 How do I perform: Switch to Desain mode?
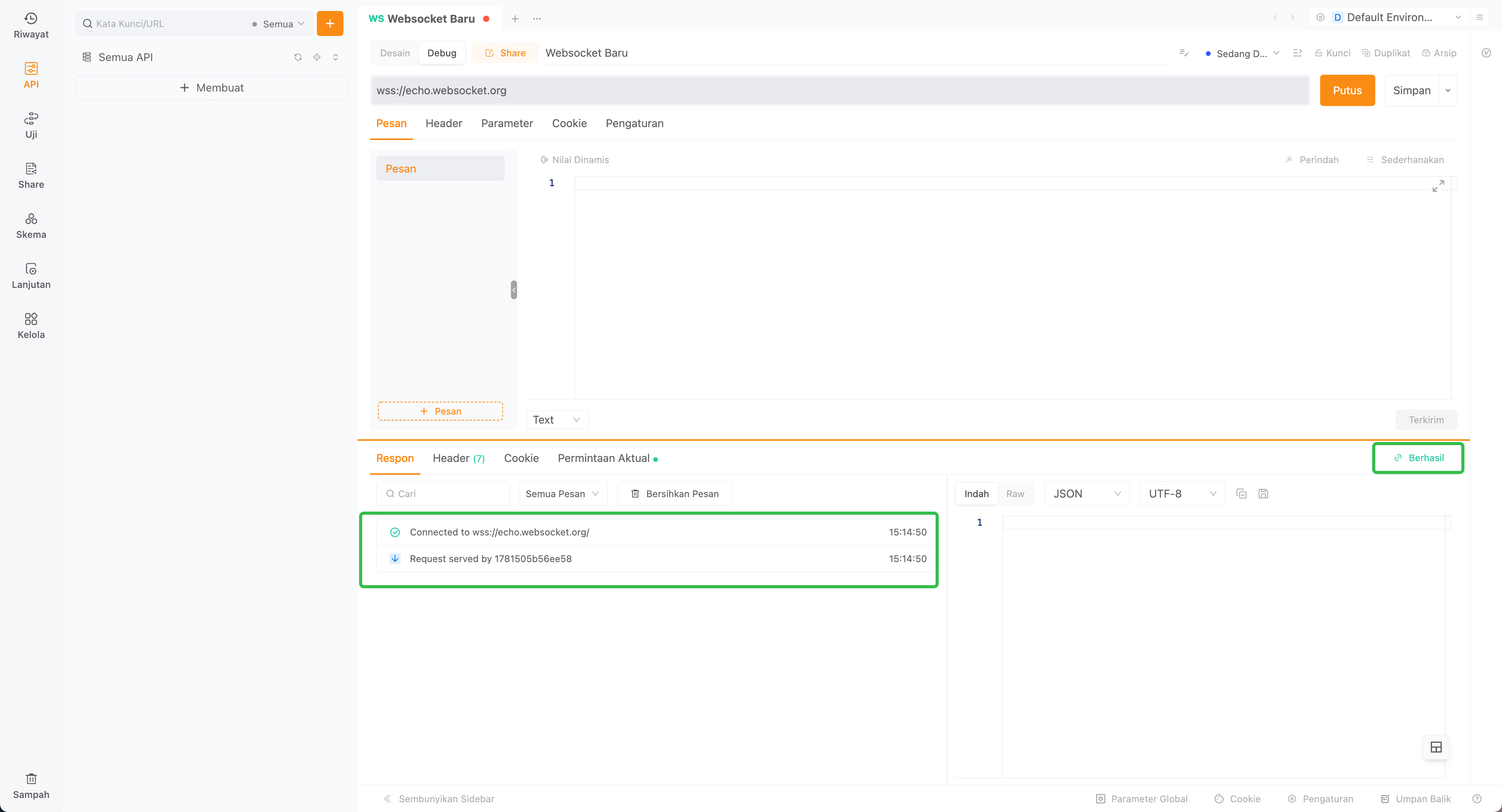[x=395, y=53]
